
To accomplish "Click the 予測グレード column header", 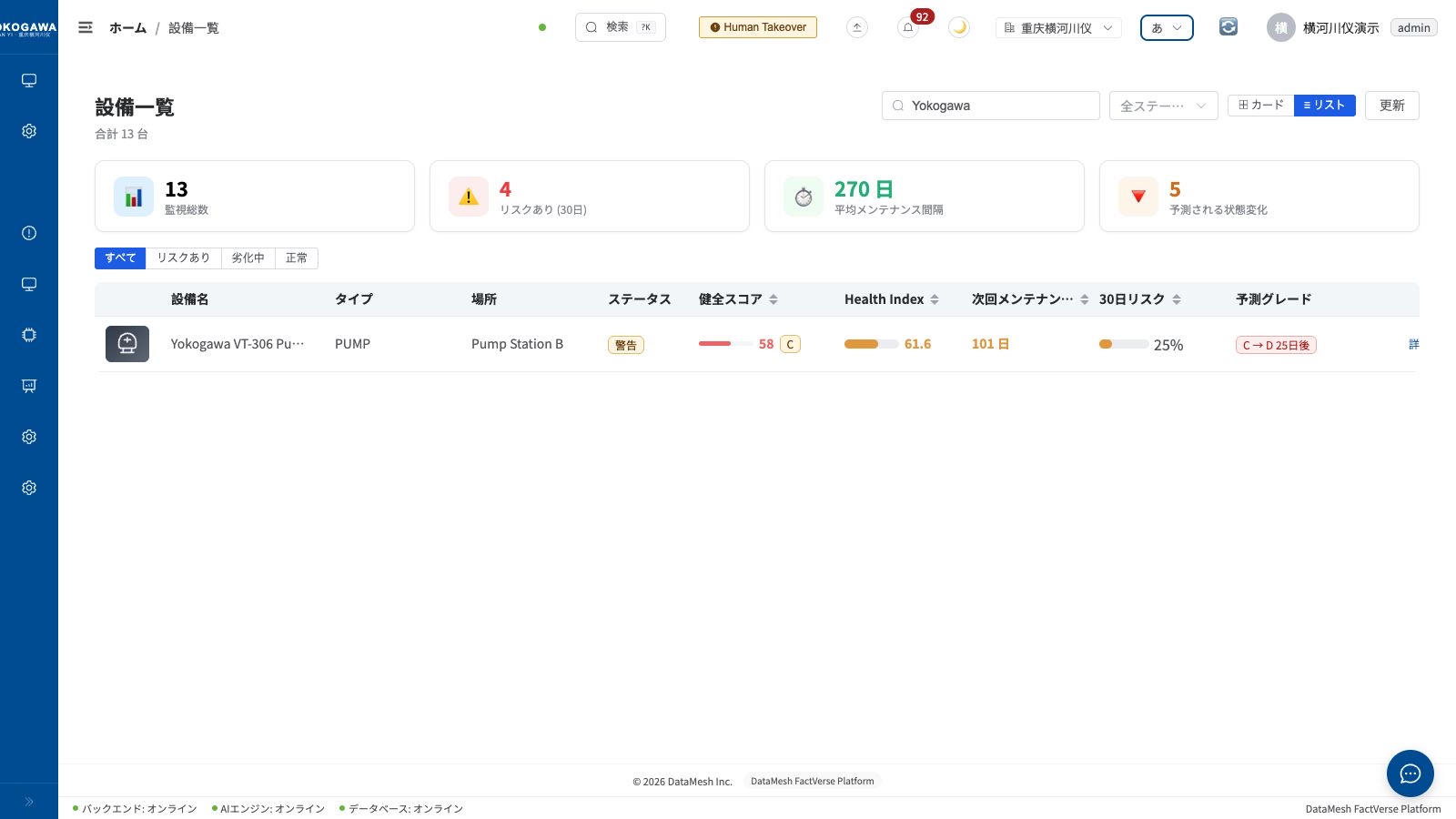I will (1273, 299).
